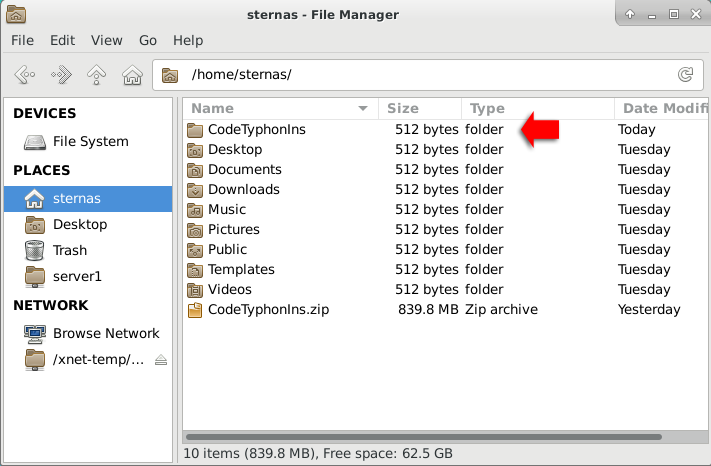Open File System in Devices
Screen dimensions: 711x466
coord(88,141)
